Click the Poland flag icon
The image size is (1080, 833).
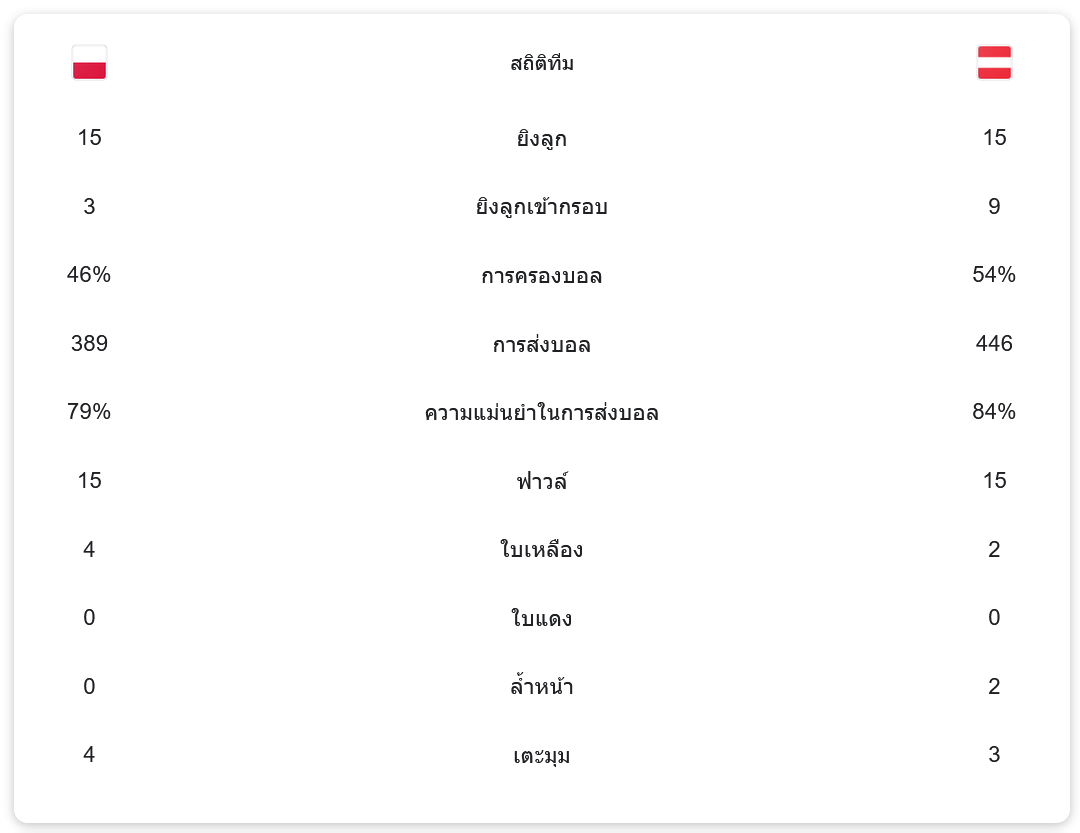point(89,62)
